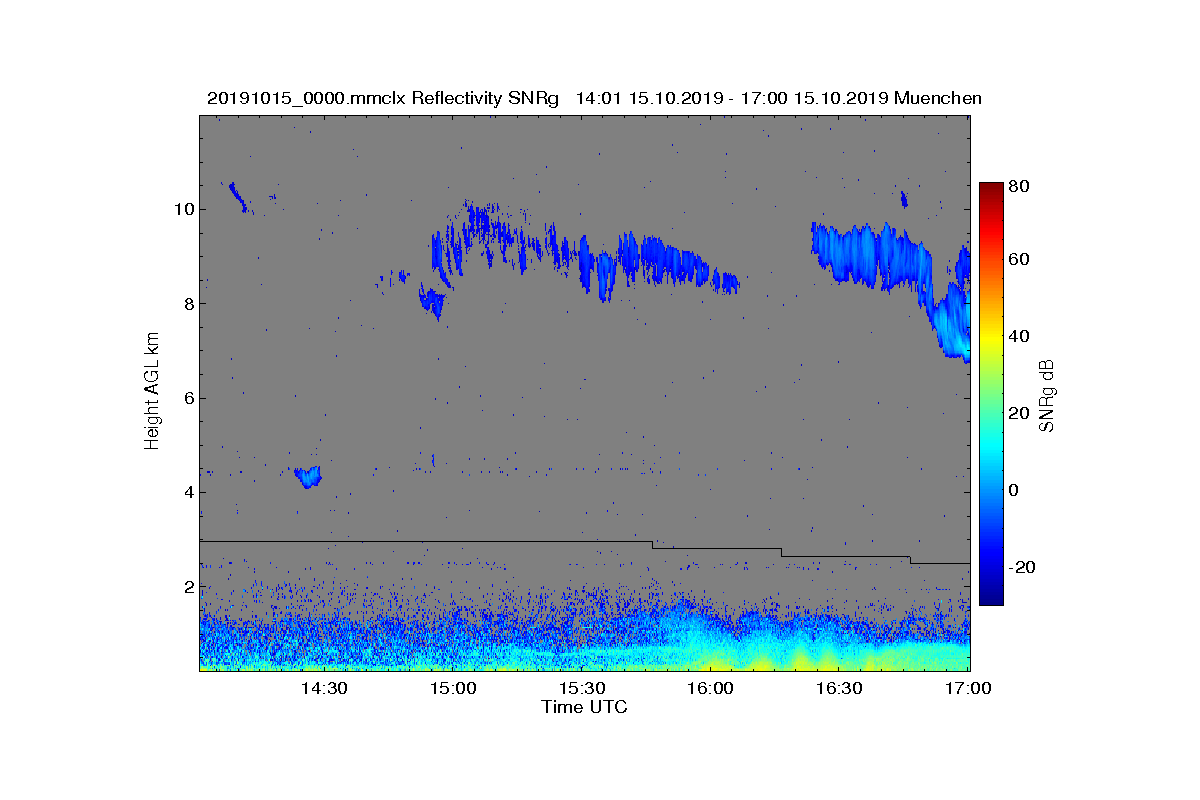Click the height tick label 2
Screen dimensions: 1200x800
coord(188,587)
